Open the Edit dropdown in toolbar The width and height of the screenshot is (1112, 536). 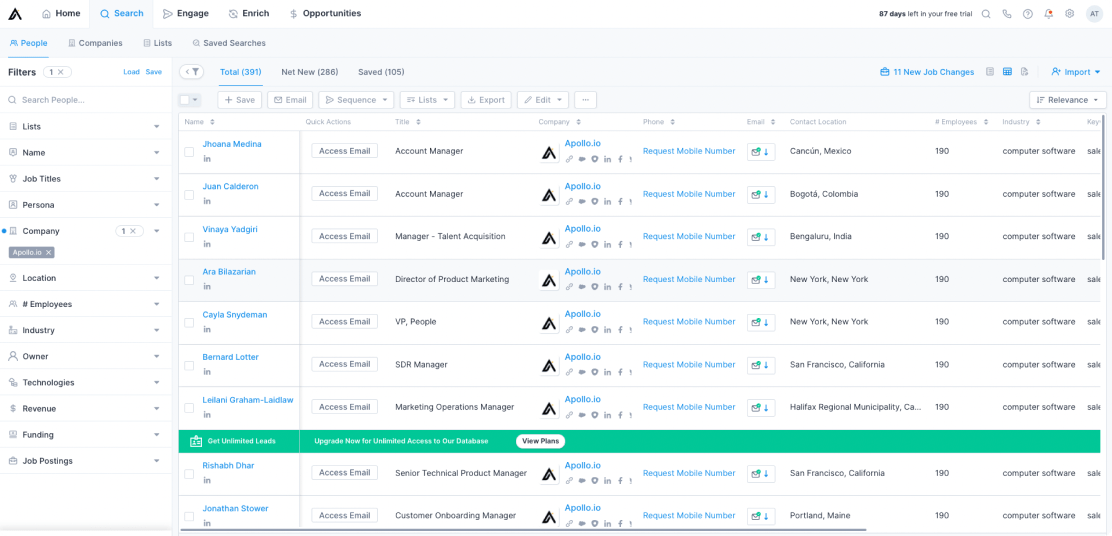(x=543, y=100)
